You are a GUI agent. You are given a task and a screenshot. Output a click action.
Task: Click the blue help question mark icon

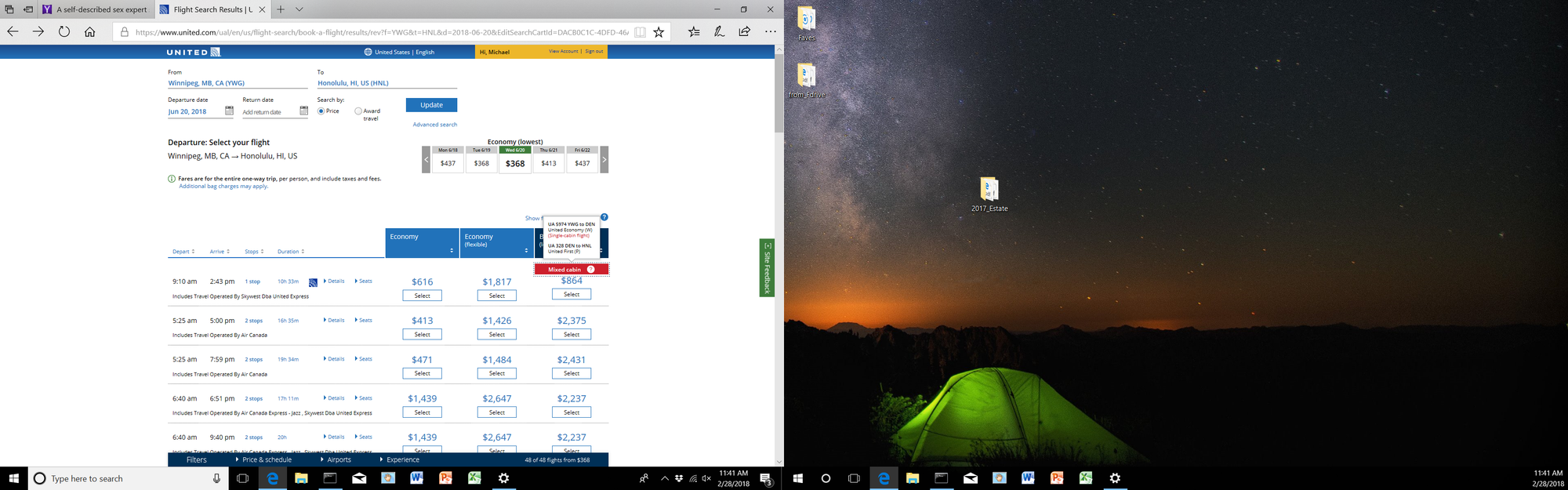[604, 217]
